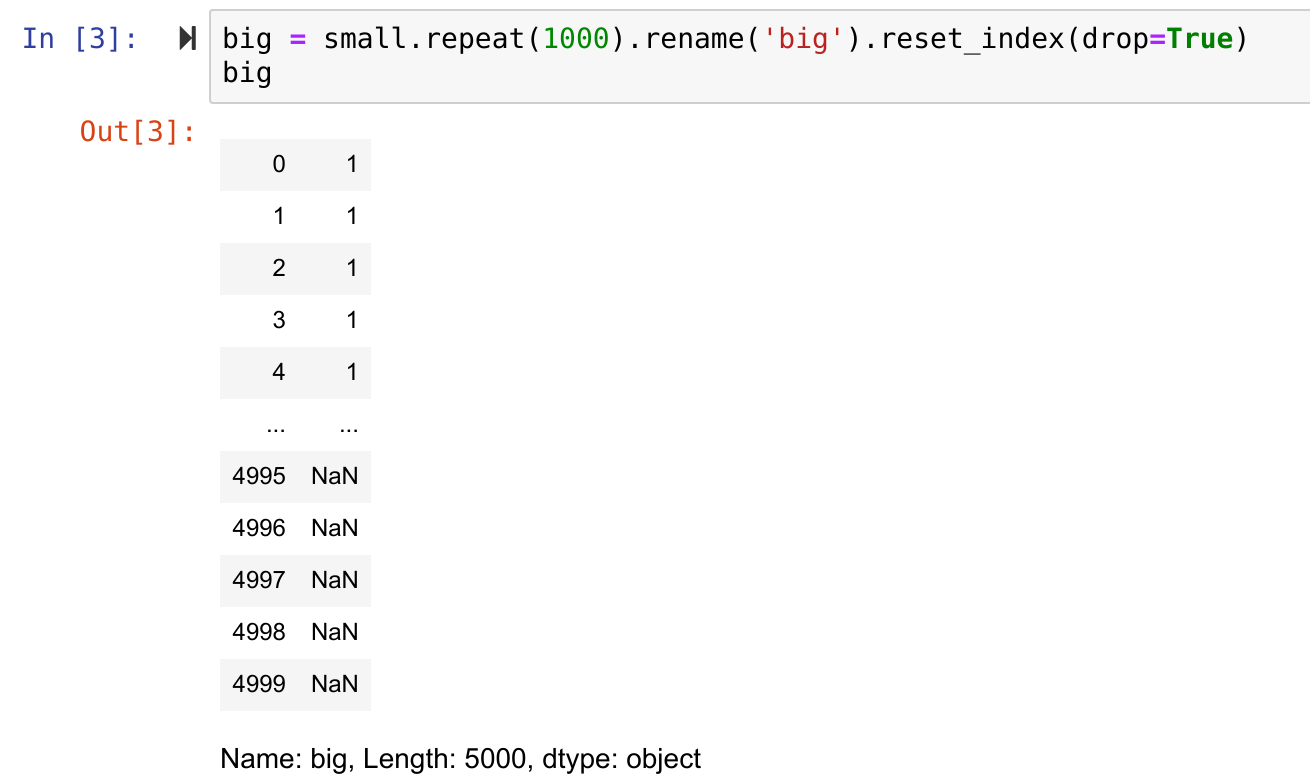This screenshot has height=782, width=1310.
Task: Select output row with index 4997
Action: [295, 580]
